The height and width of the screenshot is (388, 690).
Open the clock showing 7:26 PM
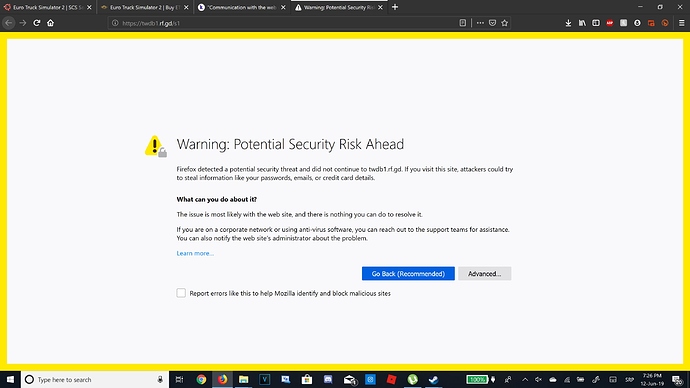click(652, 379)
